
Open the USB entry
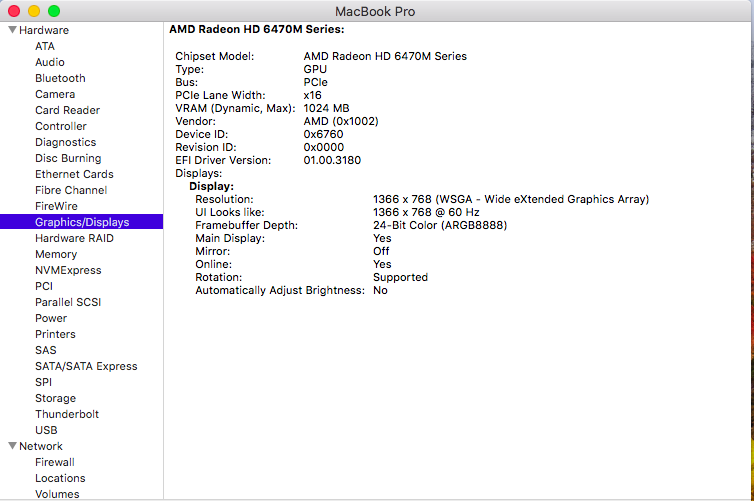coord(46,430)
